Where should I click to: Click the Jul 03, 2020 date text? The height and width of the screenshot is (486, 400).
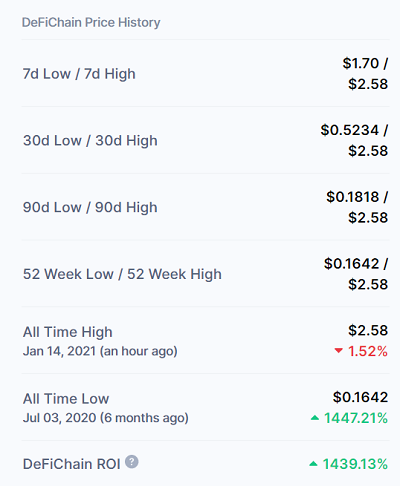[59, 418]
